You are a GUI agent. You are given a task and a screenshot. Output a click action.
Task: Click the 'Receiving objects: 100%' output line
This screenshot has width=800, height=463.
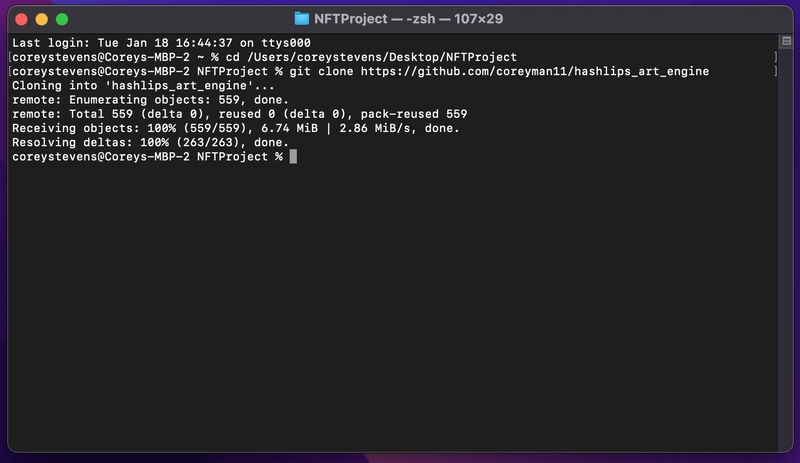click(236, 129)
